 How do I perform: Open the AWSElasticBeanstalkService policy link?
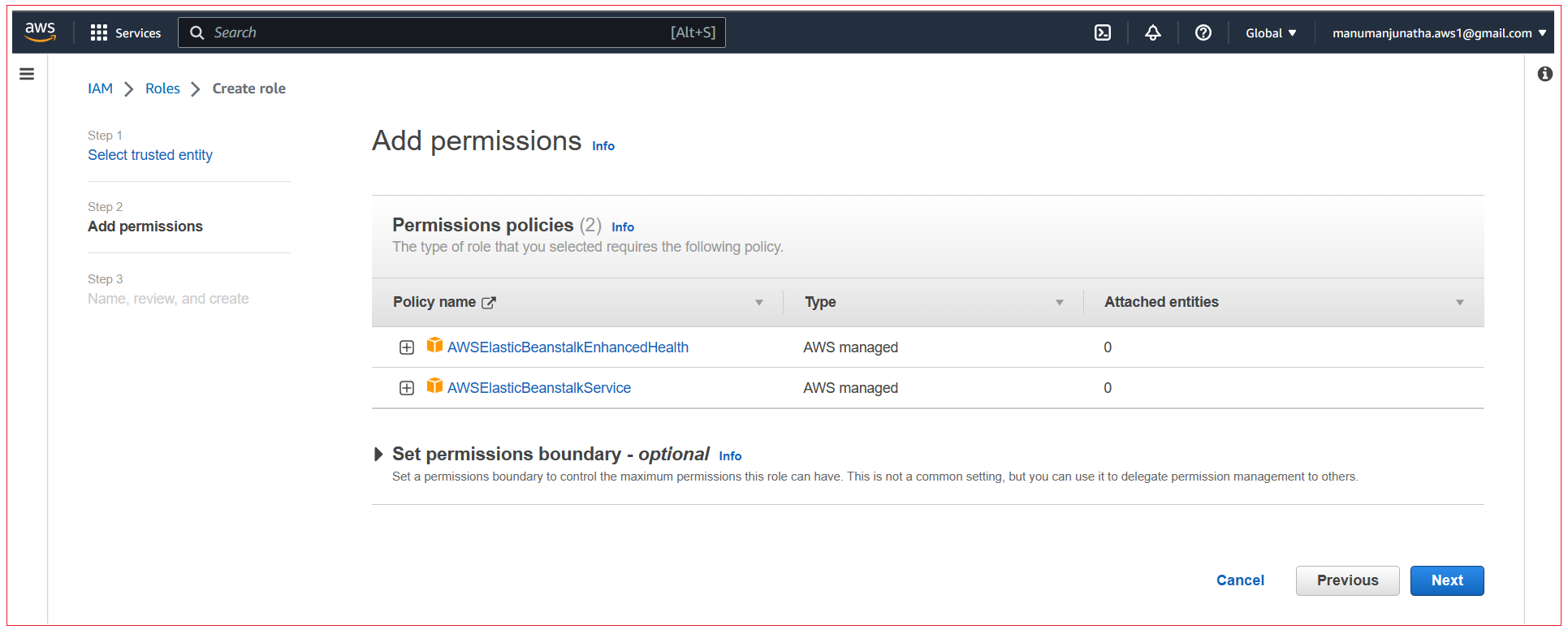click(539, 388)
